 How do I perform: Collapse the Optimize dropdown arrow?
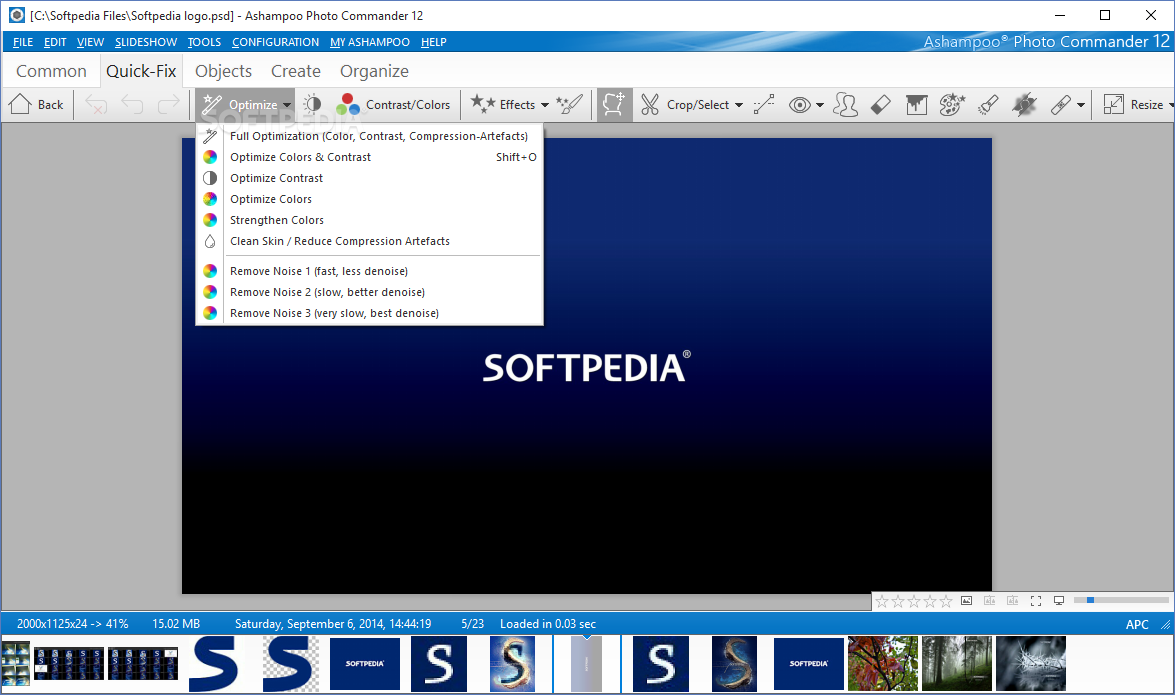287,105
